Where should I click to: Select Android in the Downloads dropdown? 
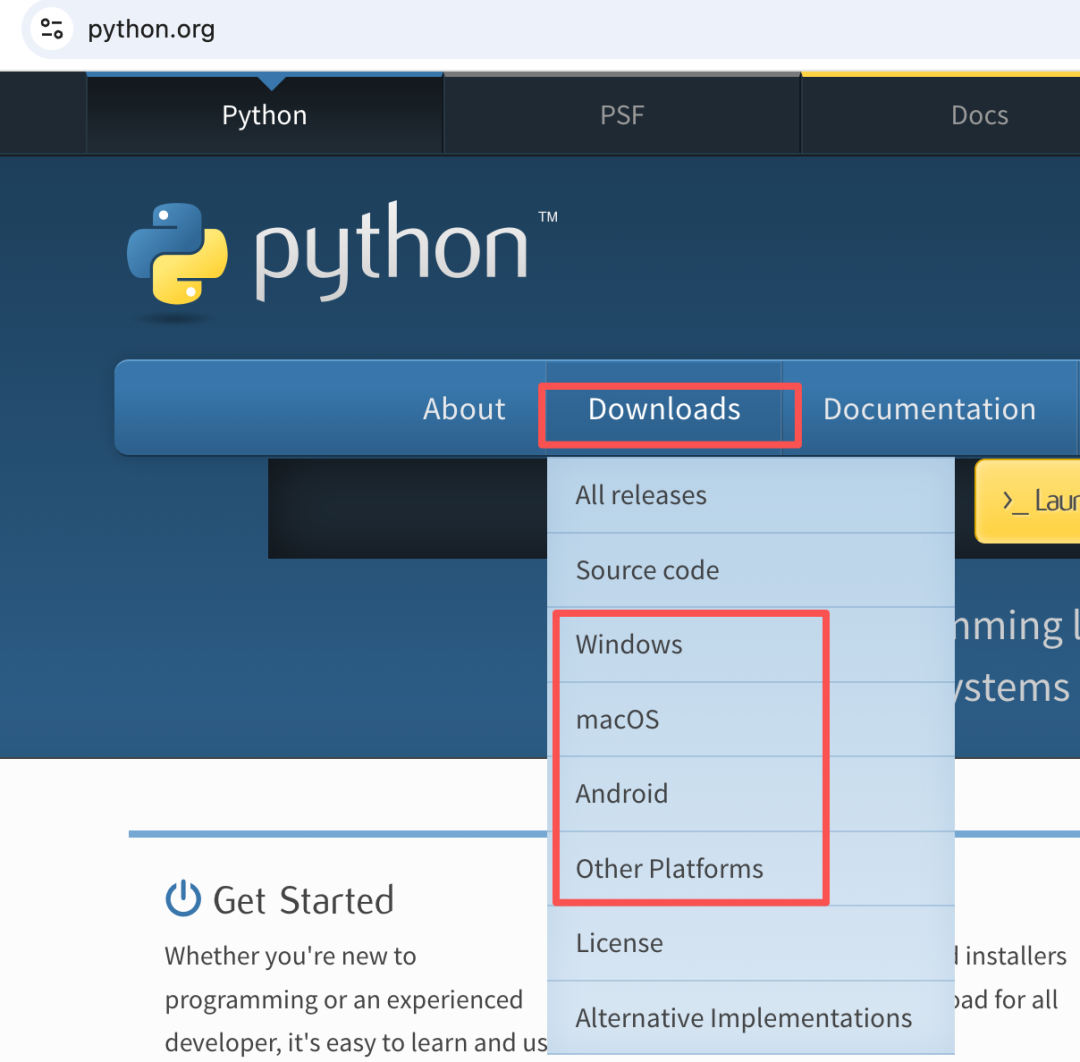click(751, 794)
